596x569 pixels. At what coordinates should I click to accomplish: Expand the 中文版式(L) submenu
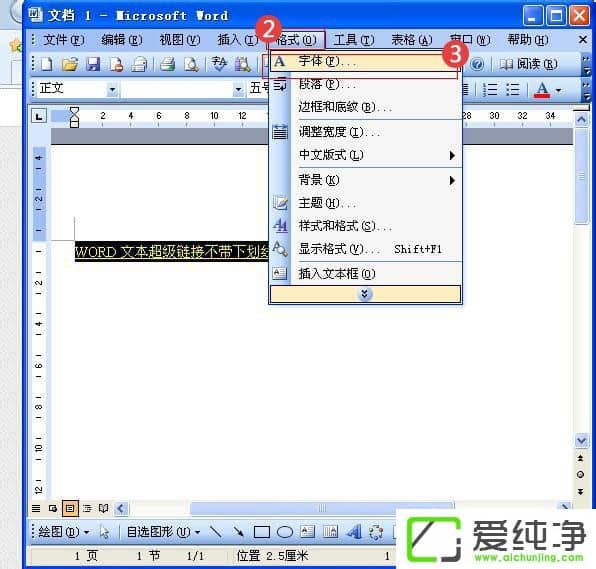coord(365,155)
